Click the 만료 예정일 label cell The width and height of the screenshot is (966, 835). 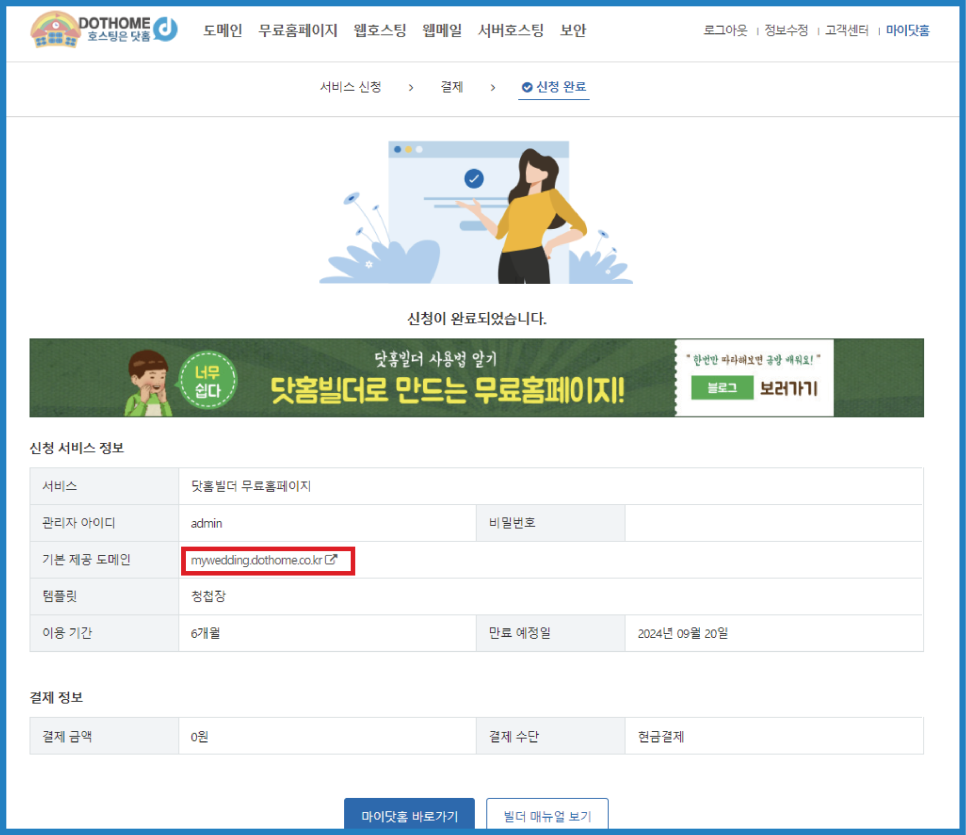(x=551, y=633)
